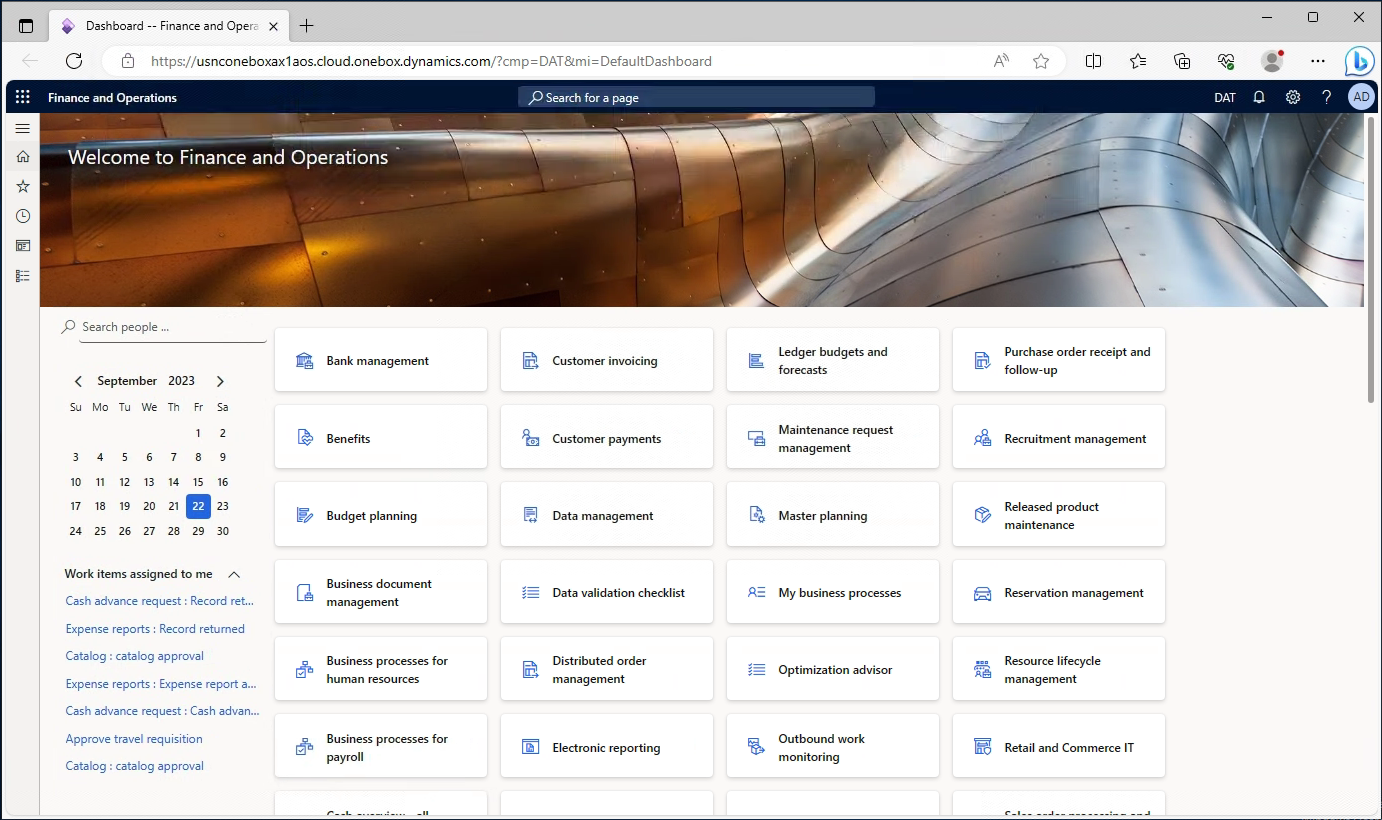Click the Master planning tile icon
This screenshot has width=1382, height=820.
pos(757,515)
